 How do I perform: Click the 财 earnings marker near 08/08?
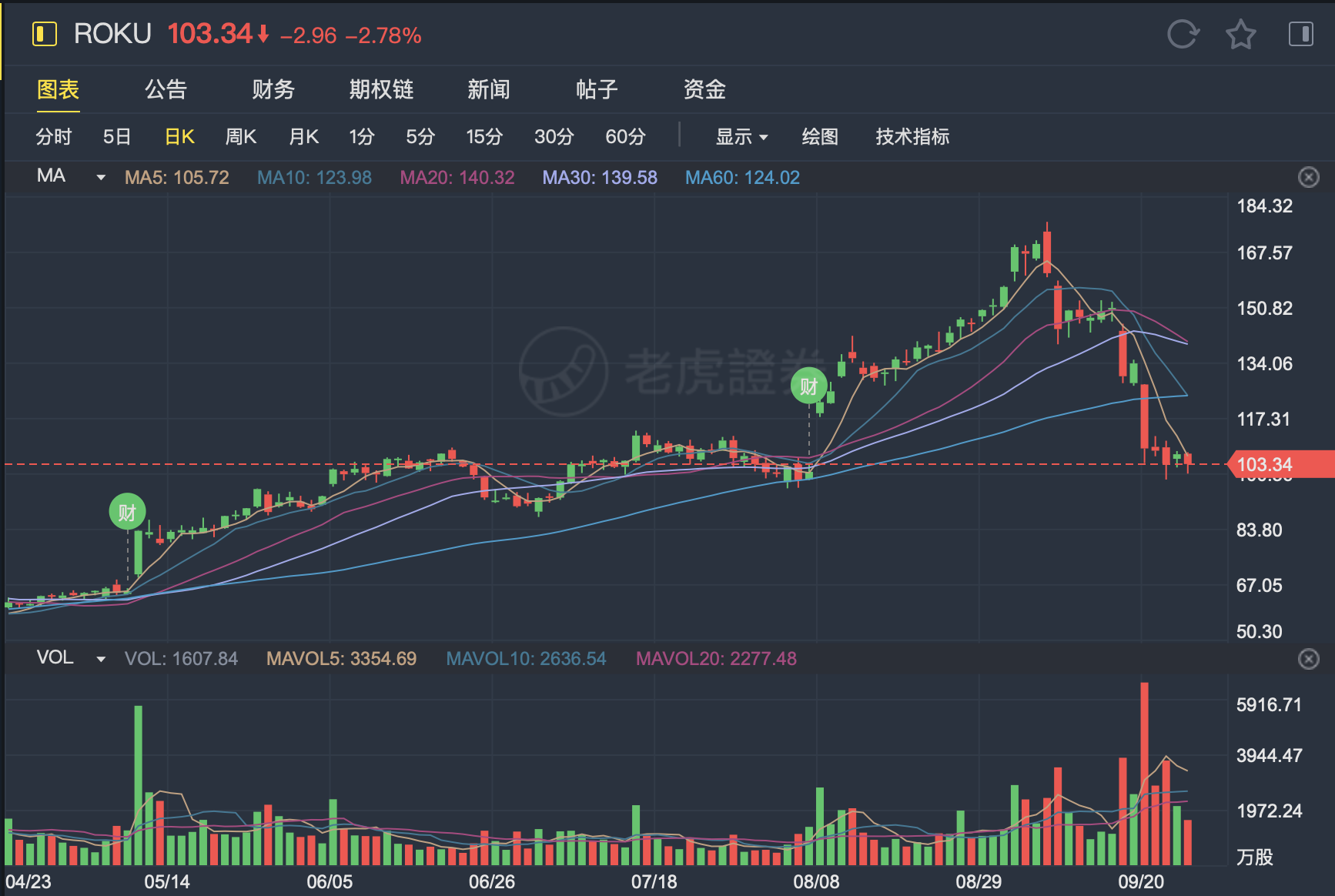(809, 386)
